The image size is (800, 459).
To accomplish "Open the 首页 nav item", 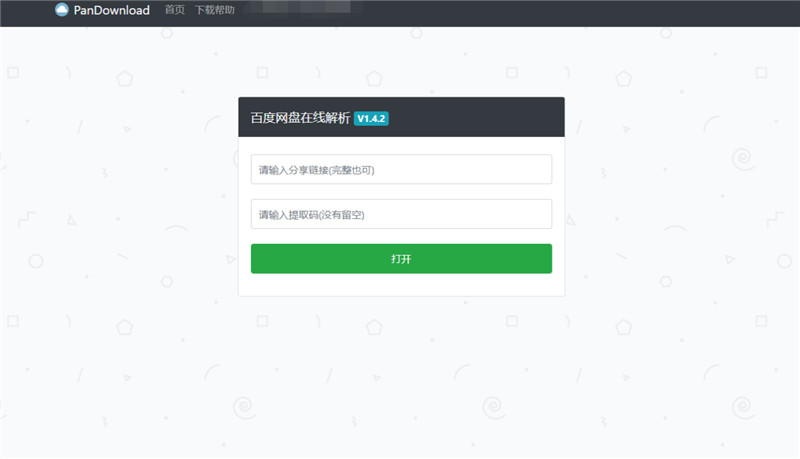I will [174, 10].
